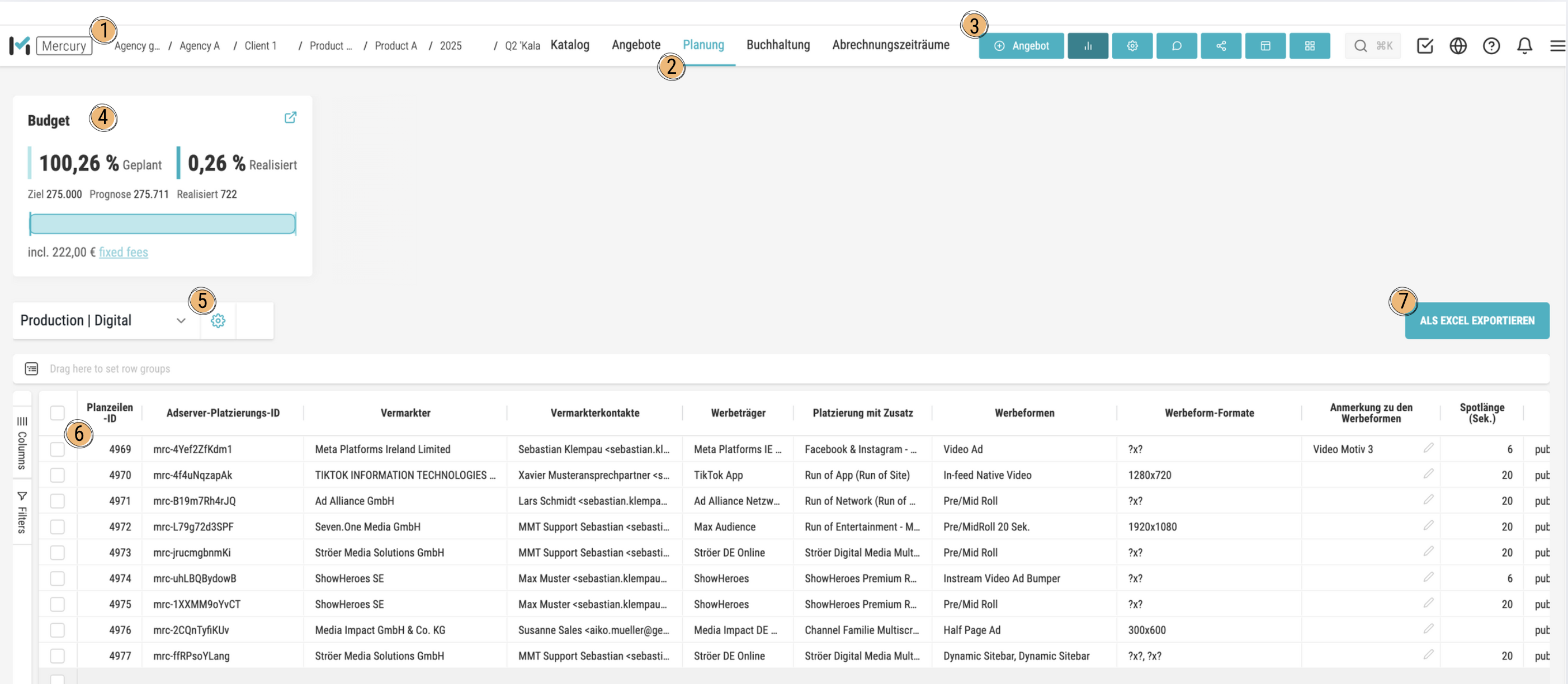
Task: Open the fixed fees link
Action: tap(123, 252)
